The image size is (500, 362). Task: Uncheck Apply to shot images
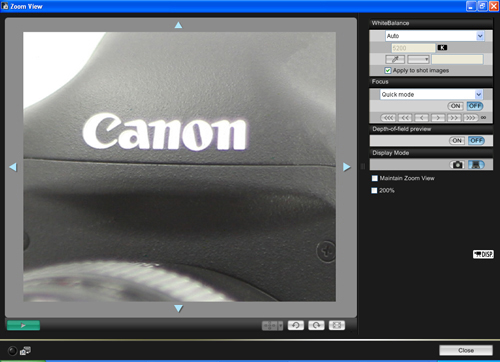(x=388, y=70)
